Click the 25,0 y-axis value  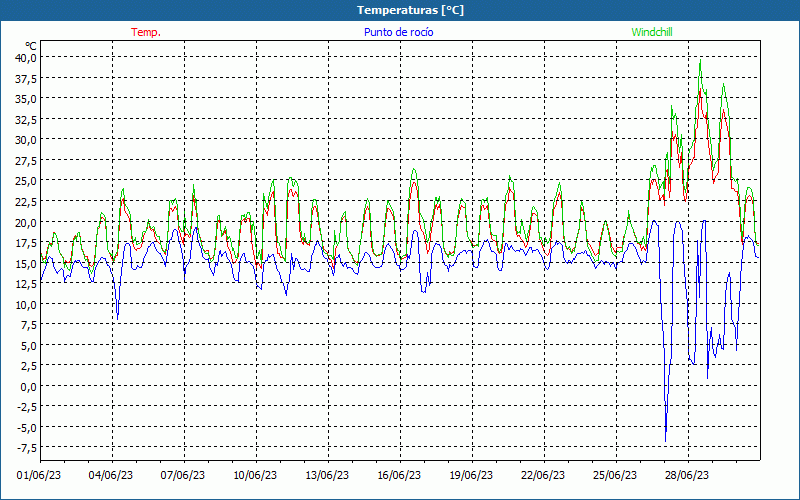point(26,181)
